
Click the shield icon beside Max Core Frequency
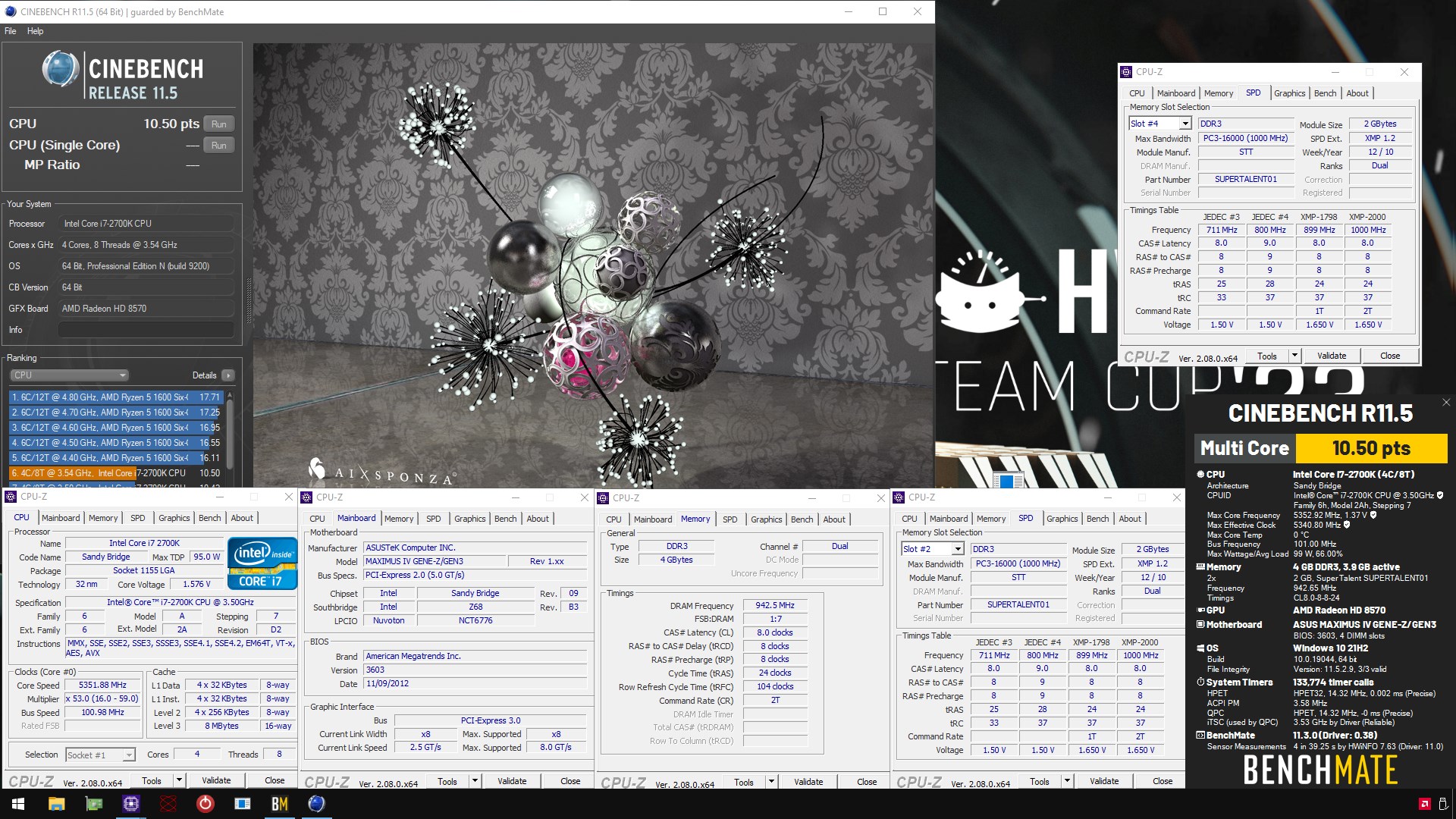pyautogui.click(x=1373, y=515)
